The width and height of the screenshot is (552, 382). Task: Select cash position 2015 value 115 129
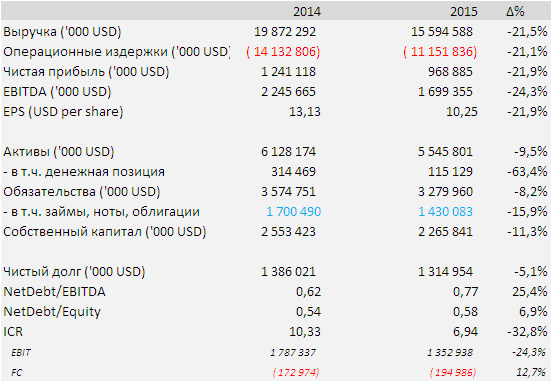click(450, 172)
